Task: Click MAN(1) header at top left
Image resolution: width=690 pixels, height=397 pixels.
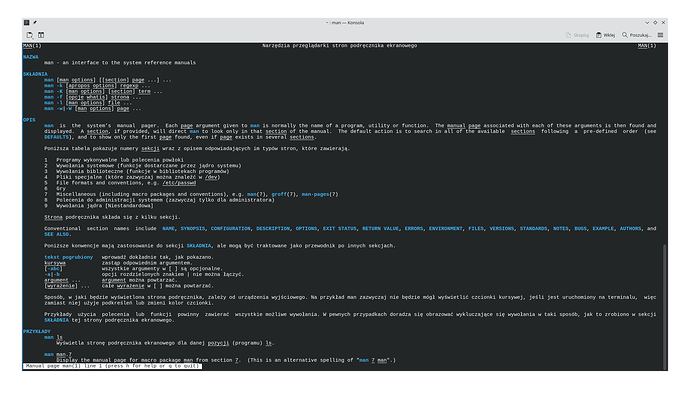Action: (32, 46)
